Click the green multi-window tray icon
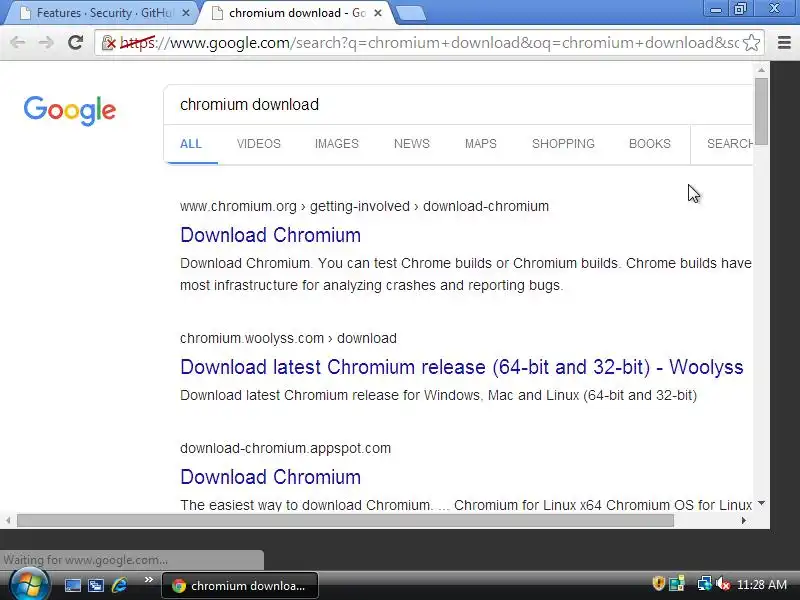This screenshot has height=600, width=800. pos(677,584)
